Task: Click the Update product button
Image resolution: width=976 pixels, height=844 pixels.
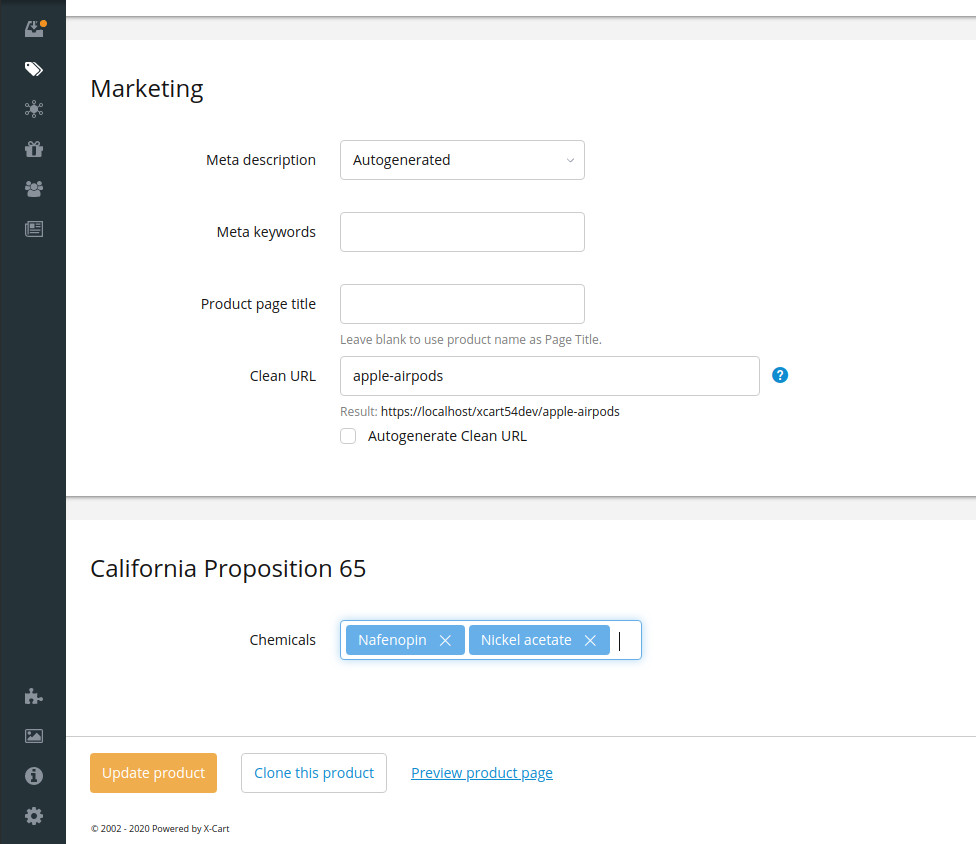Action: point(153,773)
